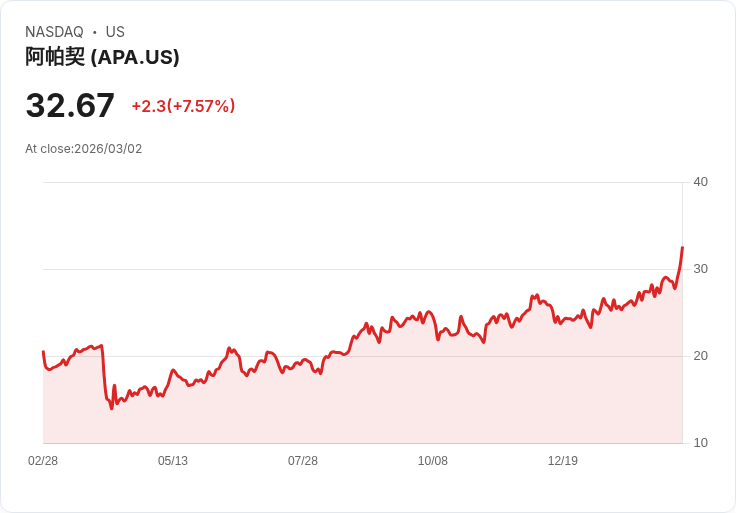The height and width of the screenshot is (513, 736).
Task: Click the pink shaded area under the price line
Action: (x=400, y=400)
